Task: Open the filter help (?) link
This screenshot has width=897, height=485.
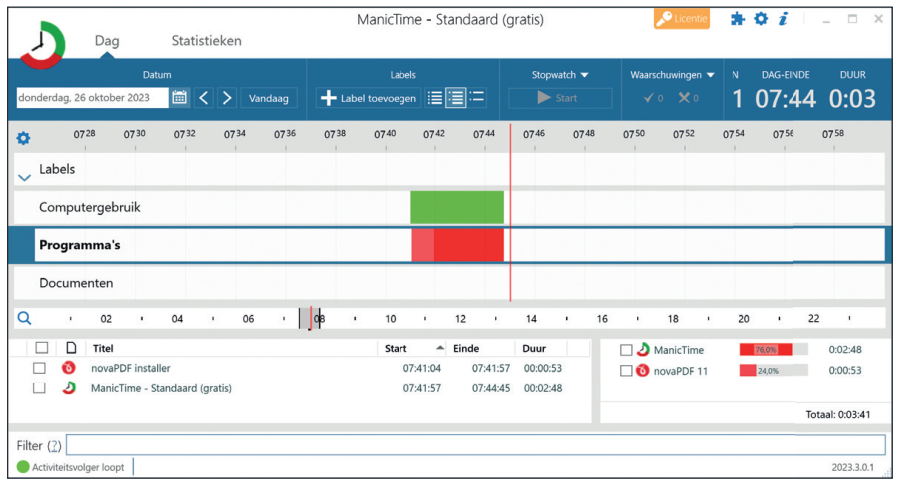Action: pyautogui.click(x=54, y=446)
